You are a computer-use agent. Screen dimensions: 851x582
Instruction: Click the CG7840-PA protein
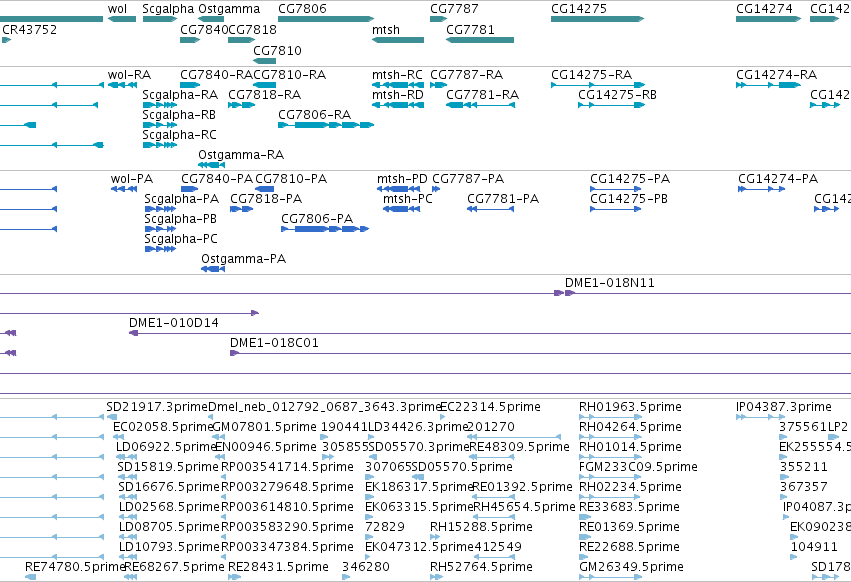[x=189, y=189]
